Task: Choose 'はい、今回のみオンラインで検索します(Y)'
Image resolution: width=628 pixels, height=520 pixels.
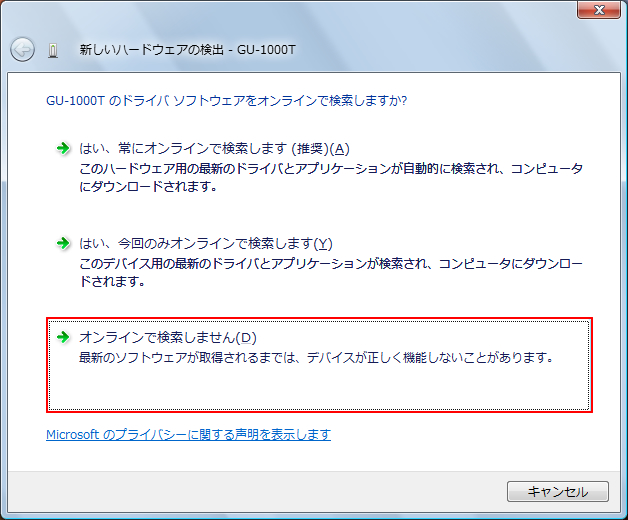Action: [205, 244]
